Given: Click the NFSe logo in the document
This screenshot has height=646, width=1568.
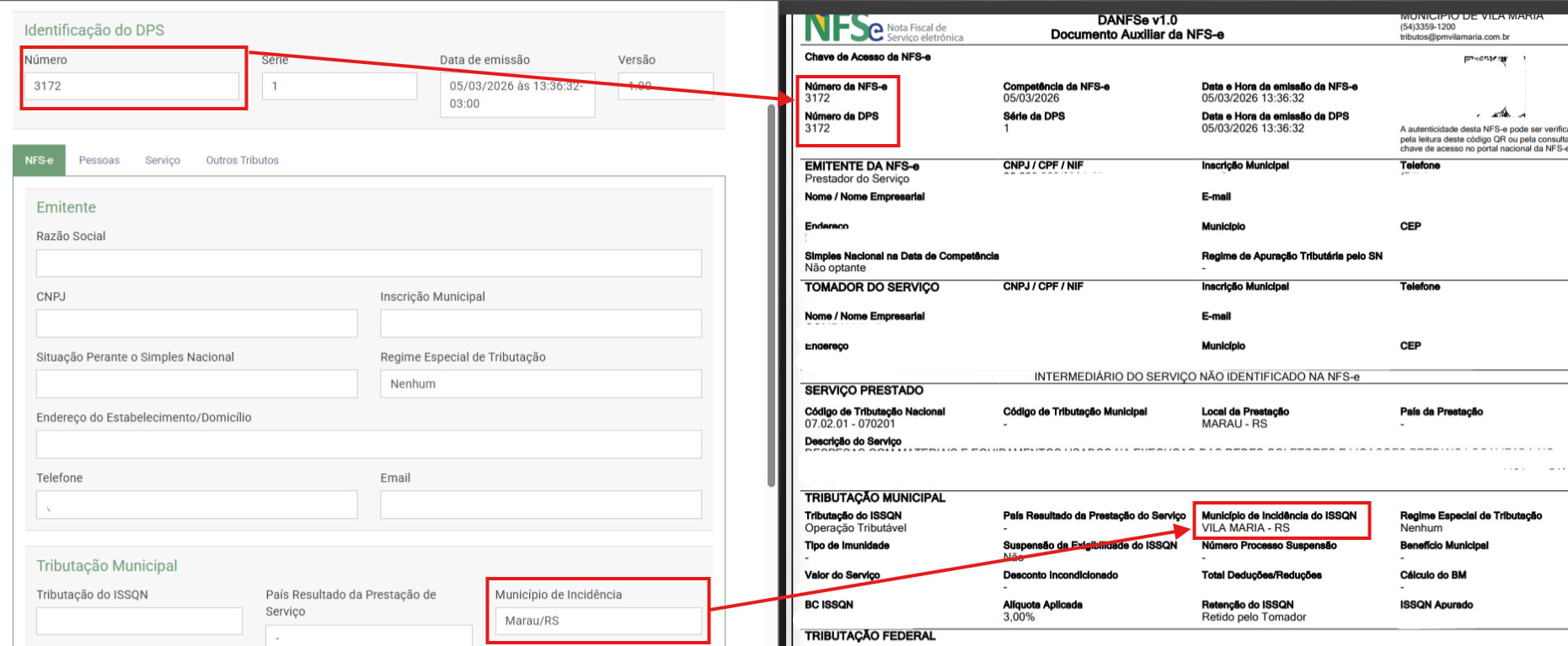Looking at the screenshot, I should [x=844, y=29].
